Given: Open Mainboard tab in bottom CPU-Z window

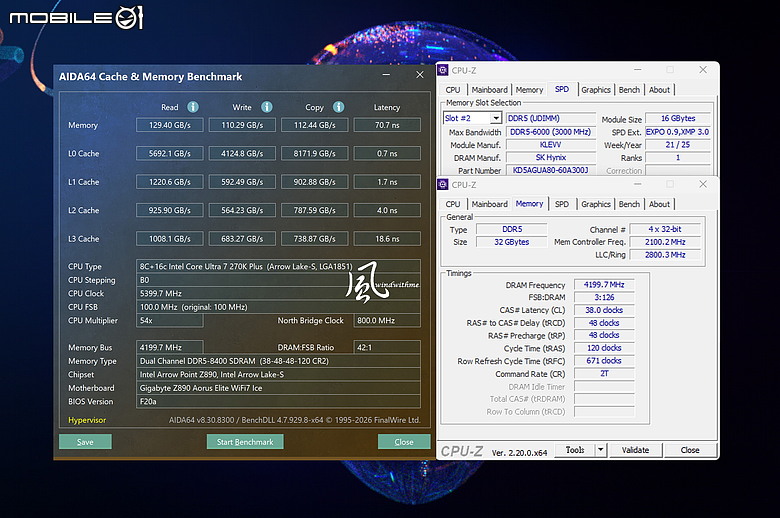Looking at the screenshot, I should (489, 205).
